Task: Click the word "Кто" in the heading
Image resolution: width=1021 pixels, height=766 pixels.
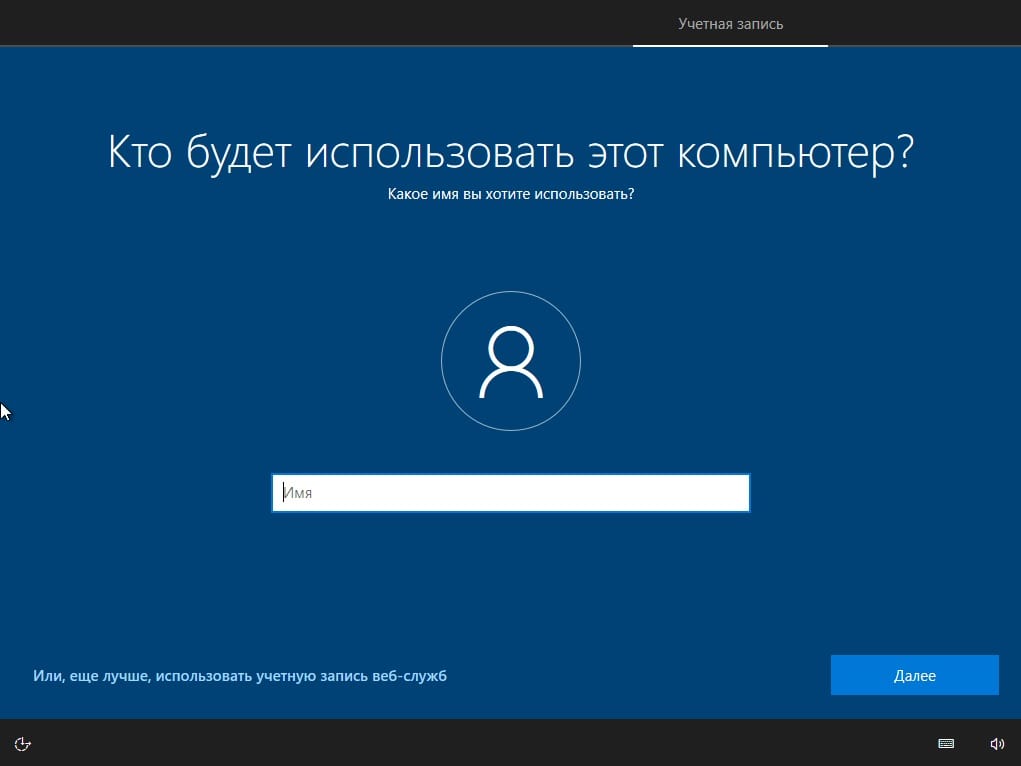Action: (x=139, y=153)
